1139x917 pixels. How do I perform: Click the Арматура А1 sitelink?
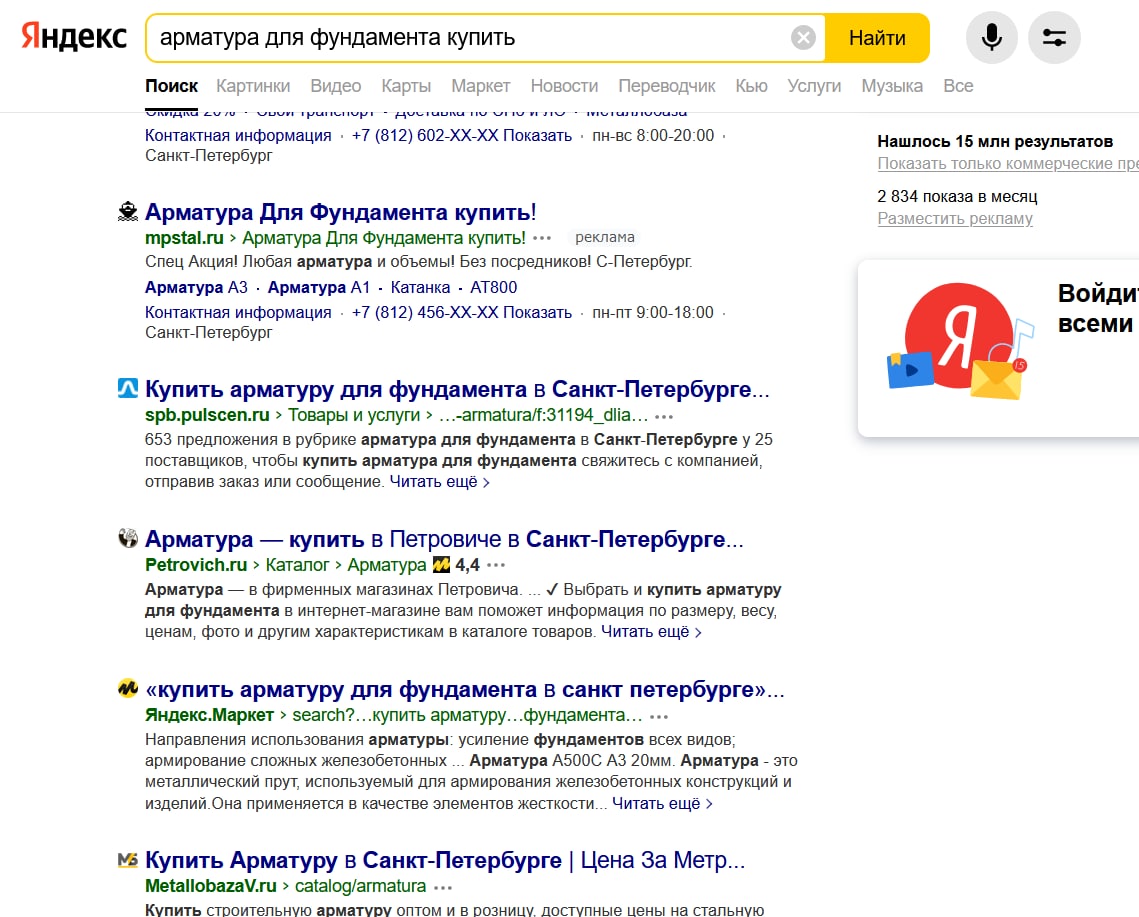pos(319,287)
